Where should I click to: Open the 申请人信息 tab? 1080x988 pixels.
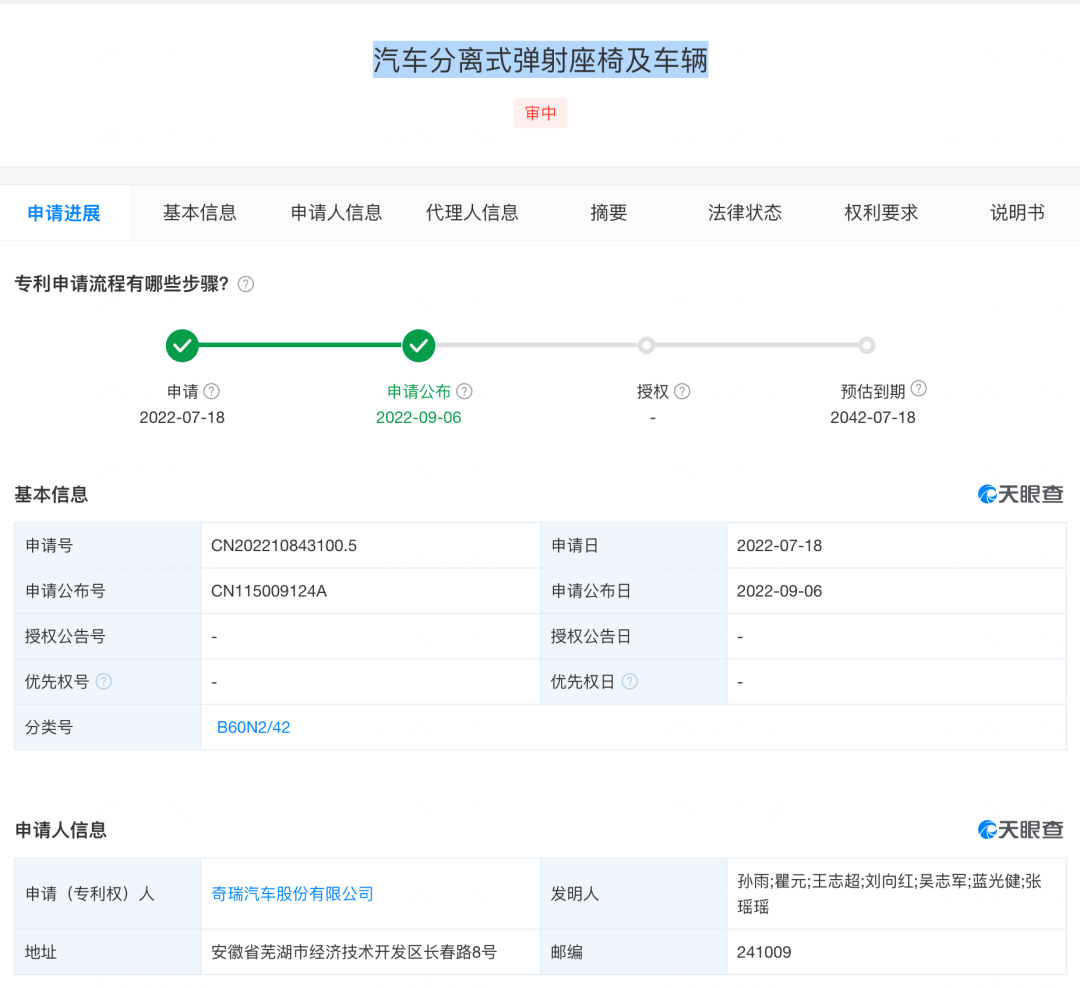coord(336,213)
